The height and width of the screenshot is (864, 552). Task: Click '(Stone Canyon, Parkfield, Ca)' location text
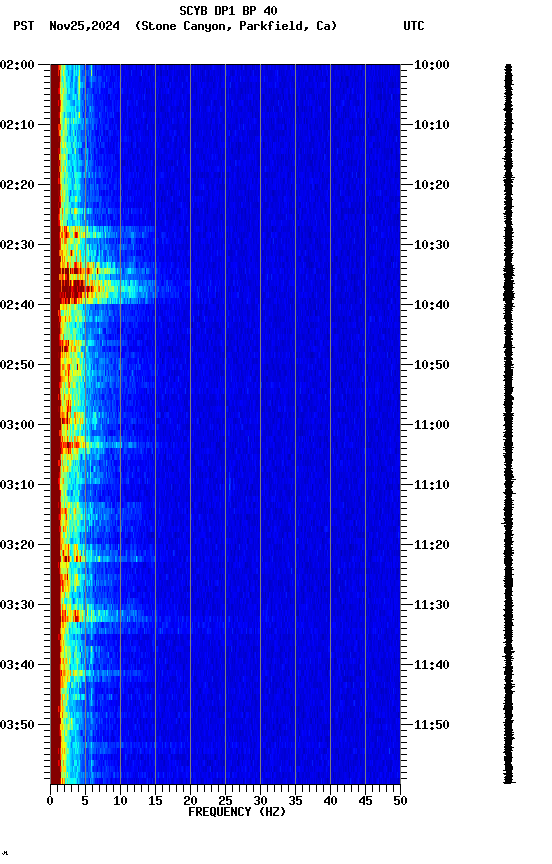(x=236, y=26)
